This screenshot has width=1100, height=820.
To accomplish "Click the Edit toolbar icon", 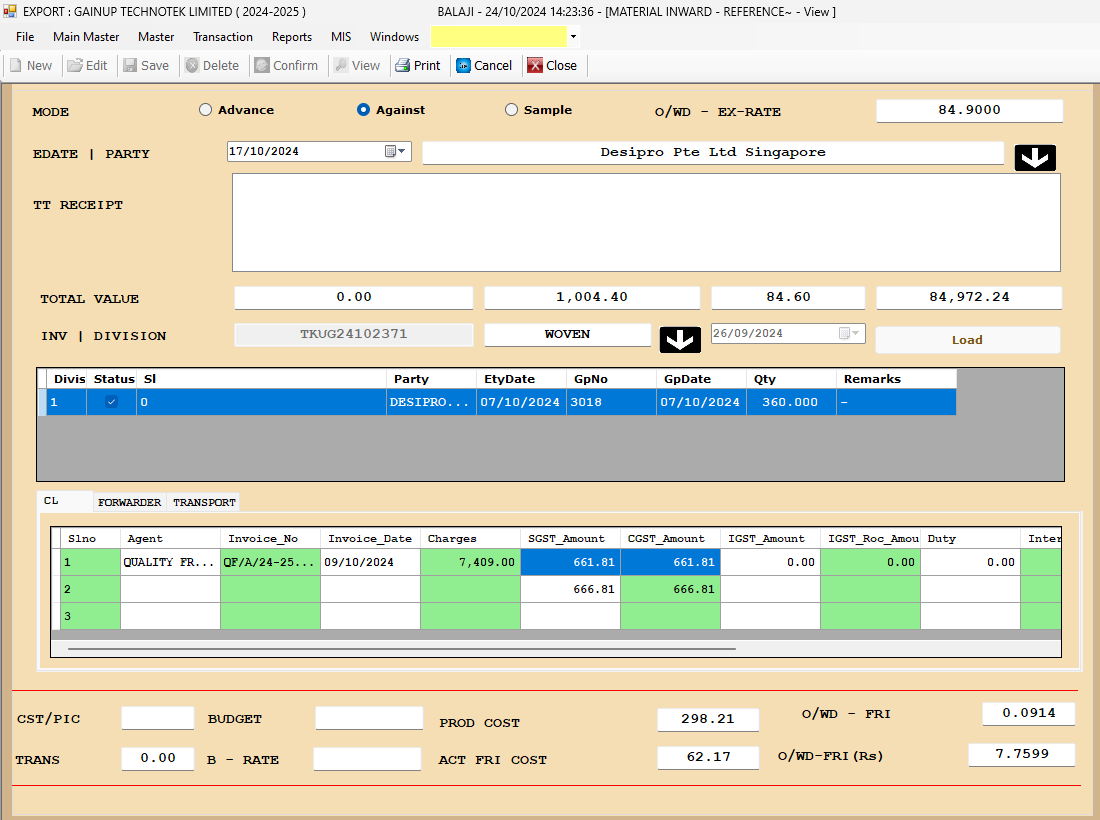I will [76, 66].
